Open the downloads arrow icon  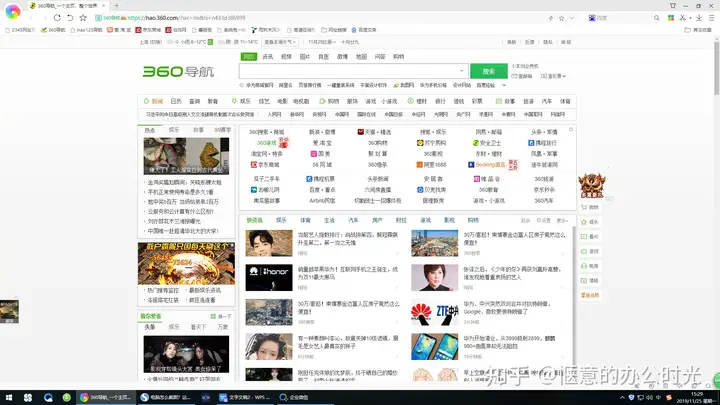pos(699,18)
